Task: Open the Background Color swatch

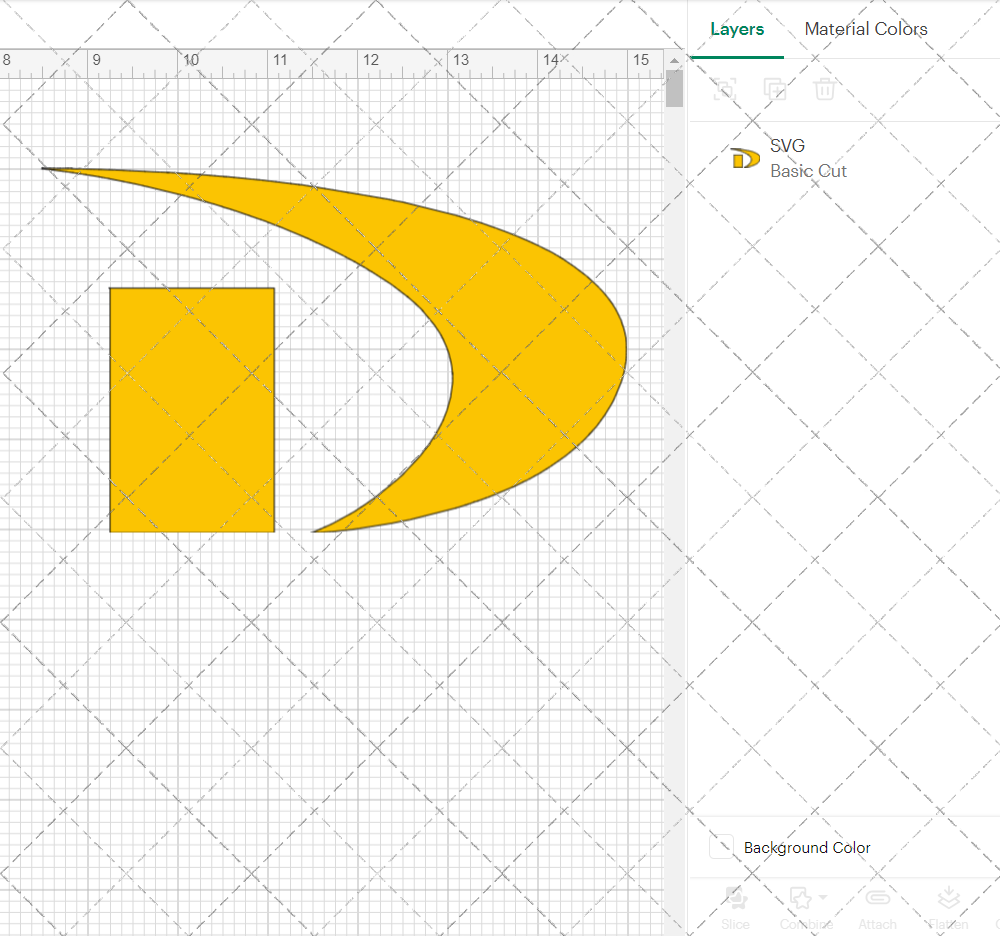Action: click(721, 847)
